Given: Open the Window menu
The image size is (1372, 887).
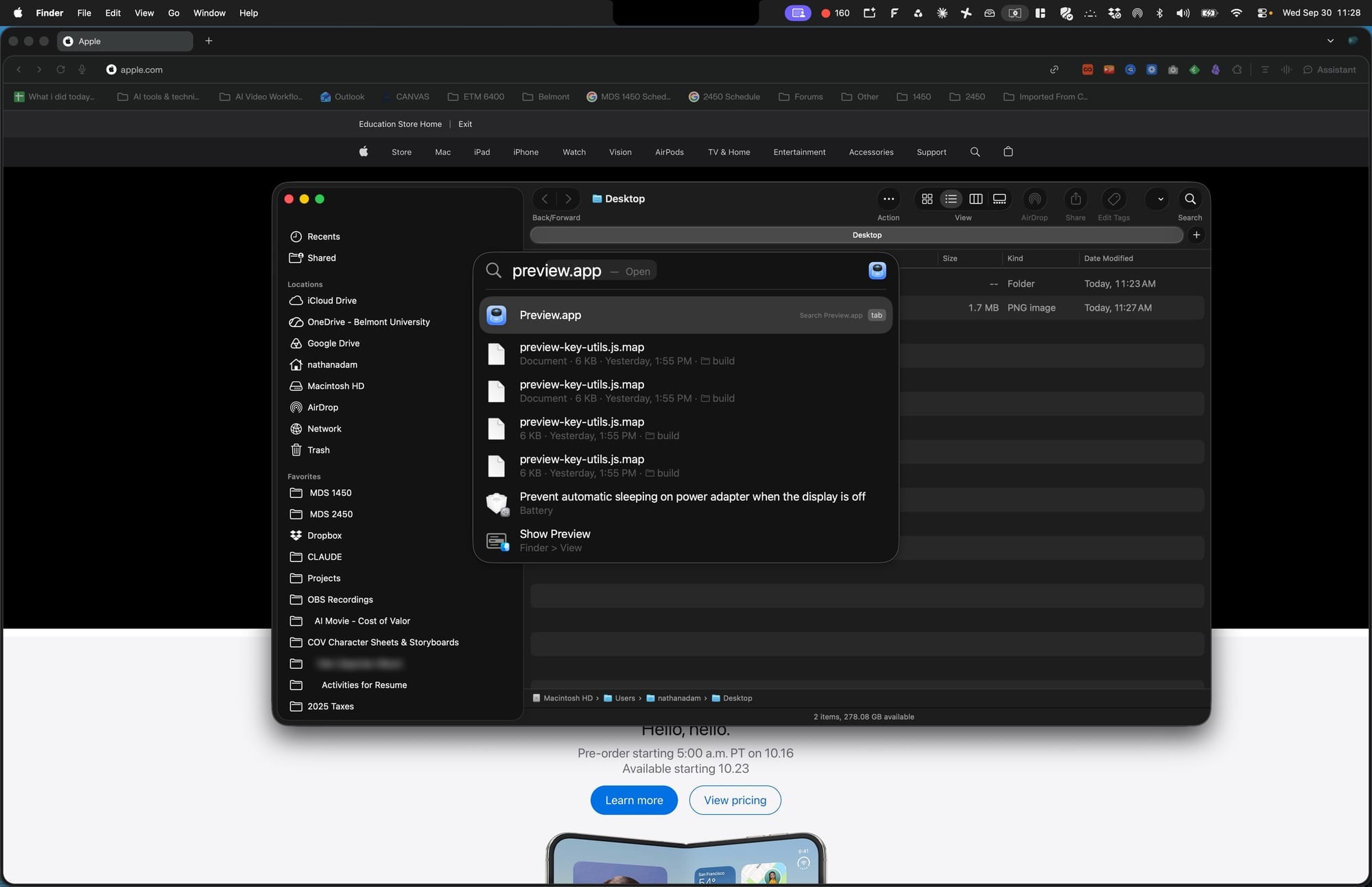Looking at the screenshot, I should (209, 13).
